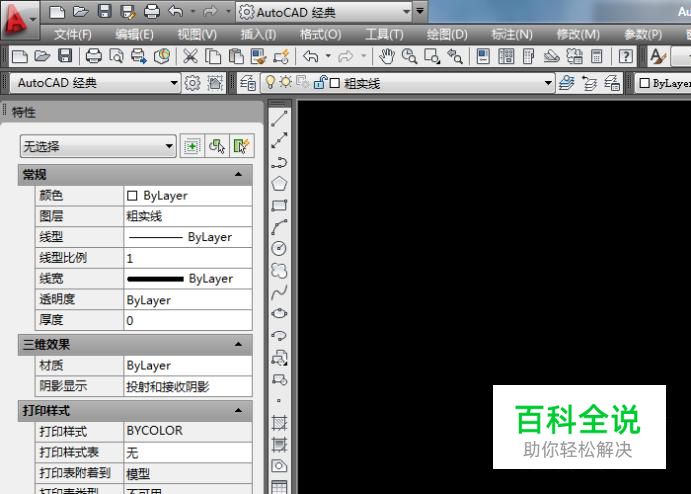The image size is (691, 494).
Task: Click the Cut scissors icon
Action: point(190,56)
